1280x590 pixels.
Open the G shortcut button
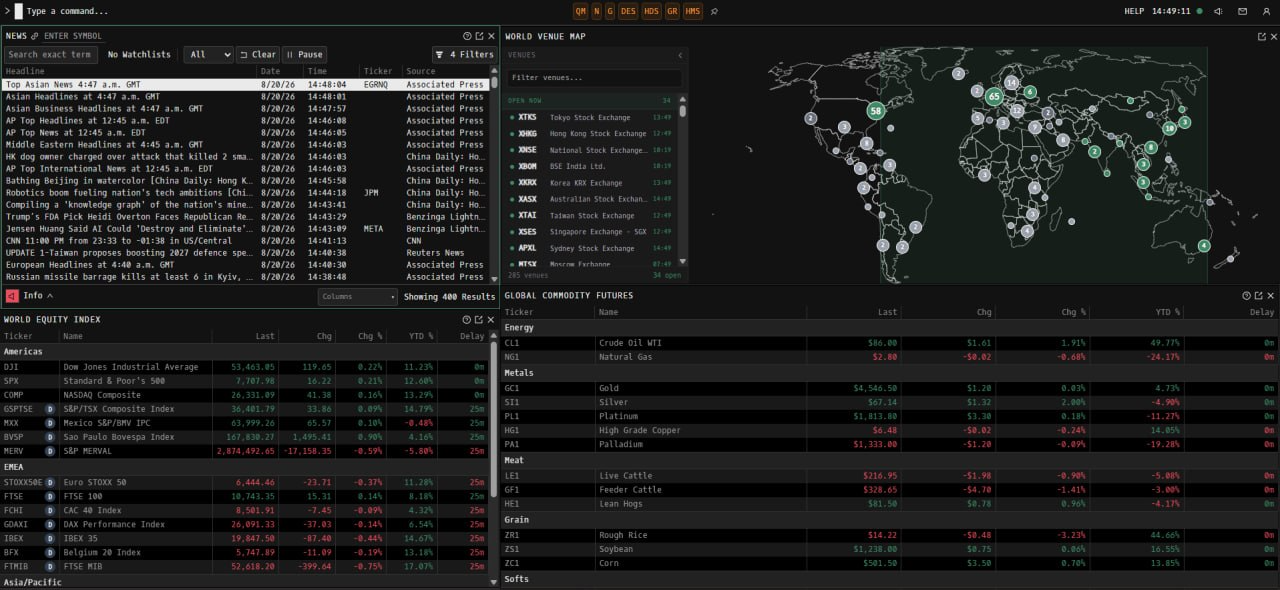pyautogui.click(x=610, y=11)
